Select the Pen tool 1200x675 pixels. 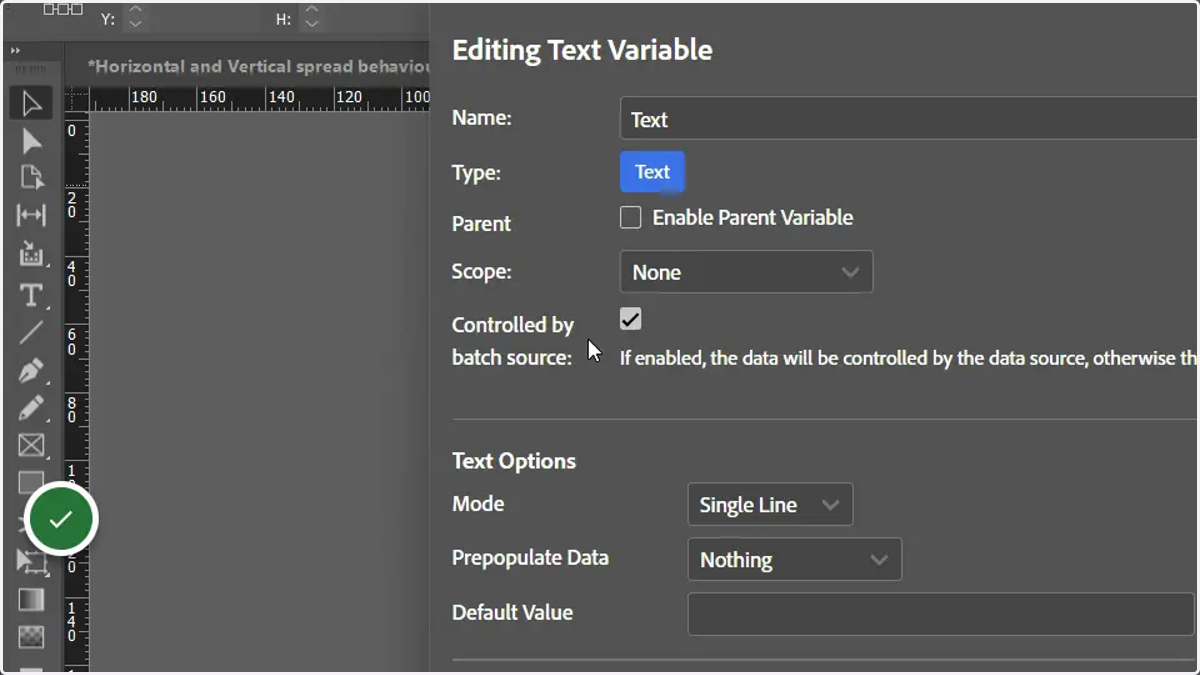(x=31, y=371)
